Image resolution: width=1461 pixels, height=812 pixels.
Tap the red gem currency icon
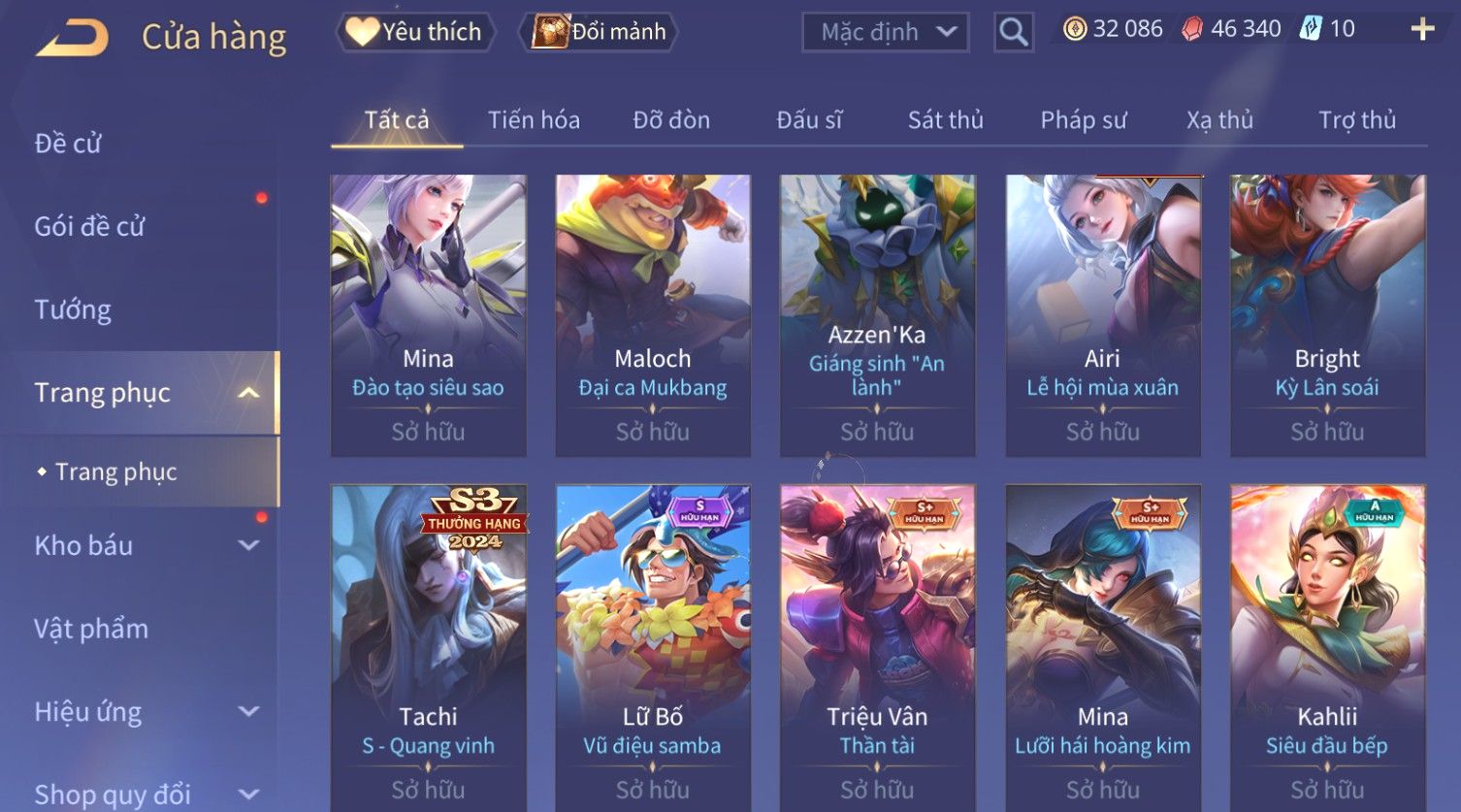(x=1192, y=29)
